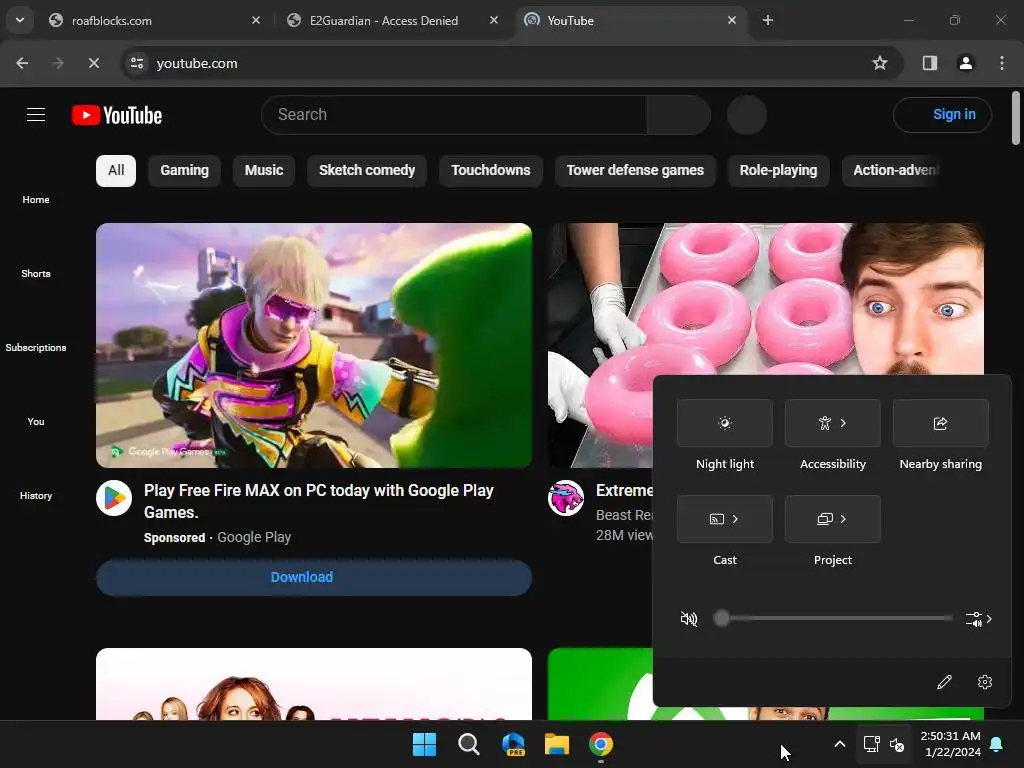
Task: Close the E2Guardian Access Denied tab
Action: click(x=494, y=20)
